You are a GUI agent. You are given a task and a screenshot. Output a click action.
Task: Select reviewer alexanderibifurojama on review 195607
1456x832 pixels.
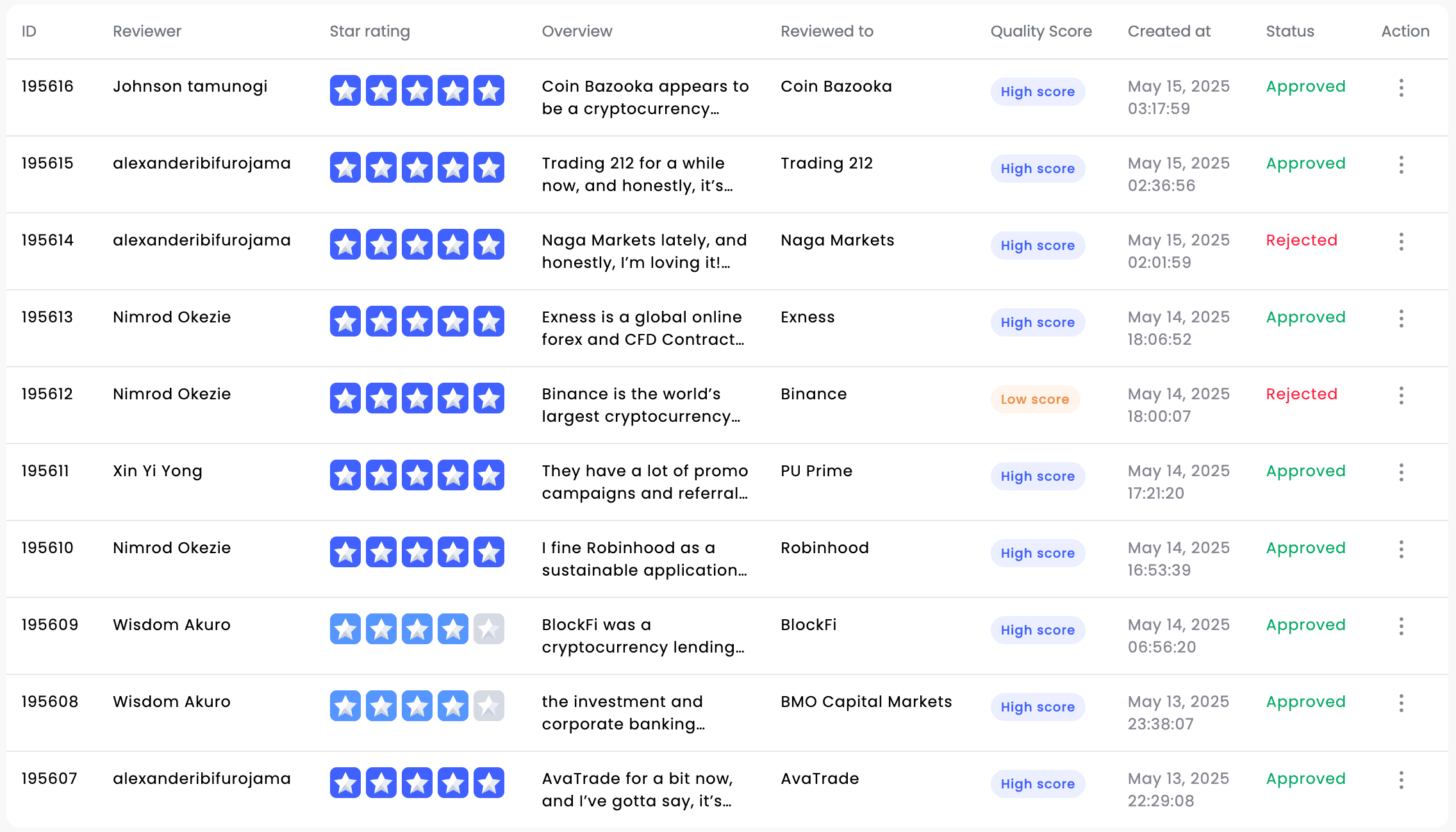202,779
